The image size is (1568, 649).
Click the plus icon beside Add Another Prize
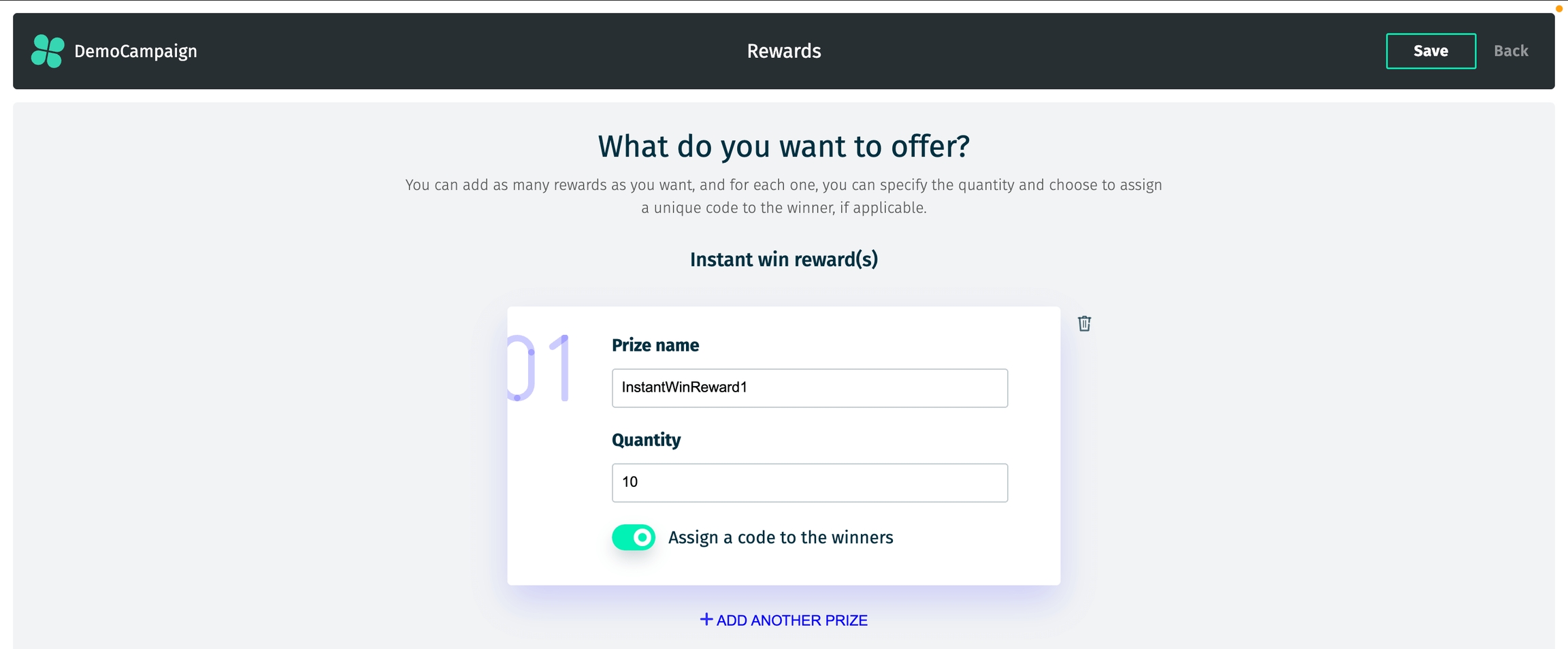[x=706, y=619]
